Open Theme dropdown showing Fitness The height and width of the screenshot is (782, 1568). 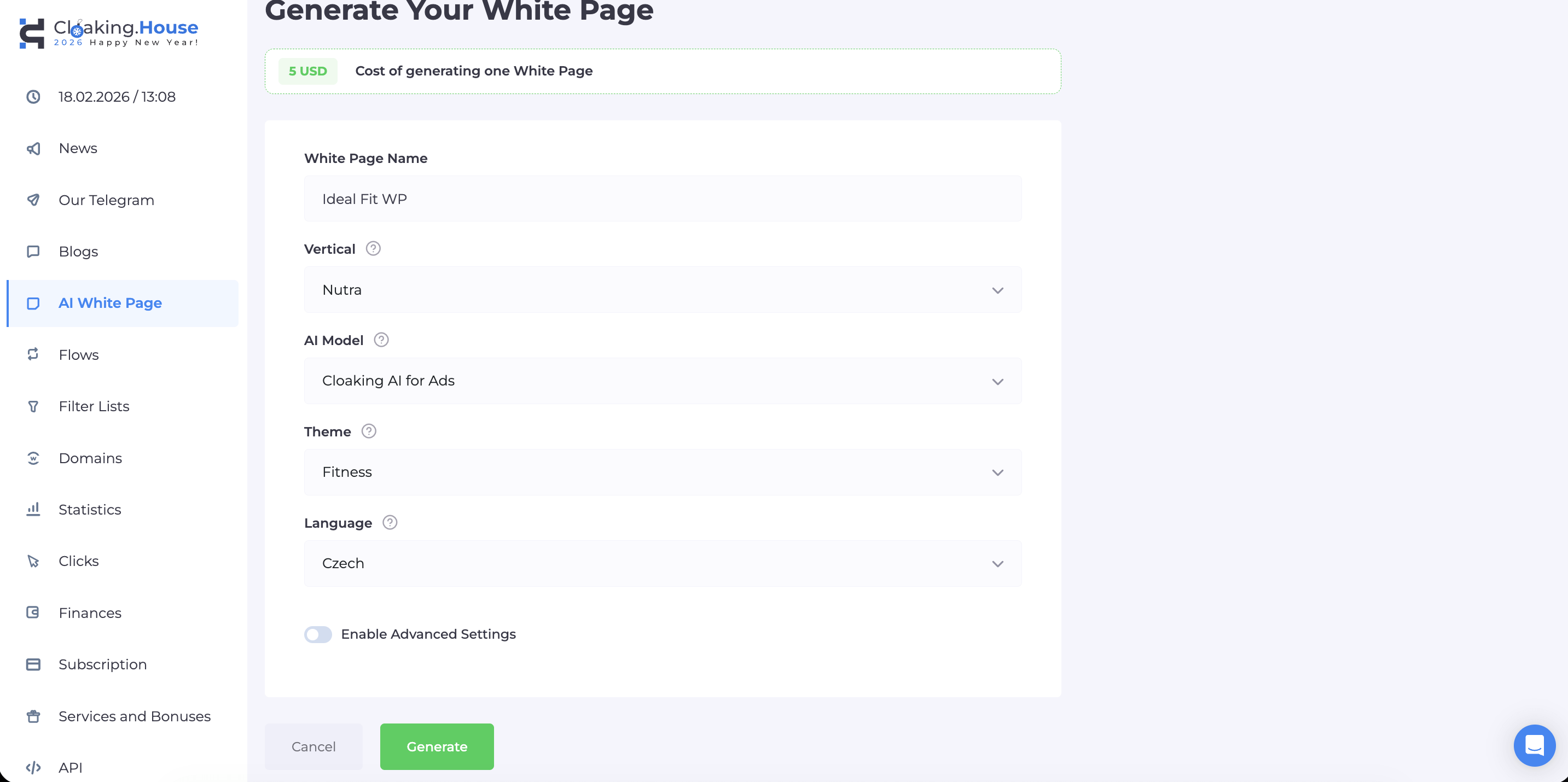point(662,472)
